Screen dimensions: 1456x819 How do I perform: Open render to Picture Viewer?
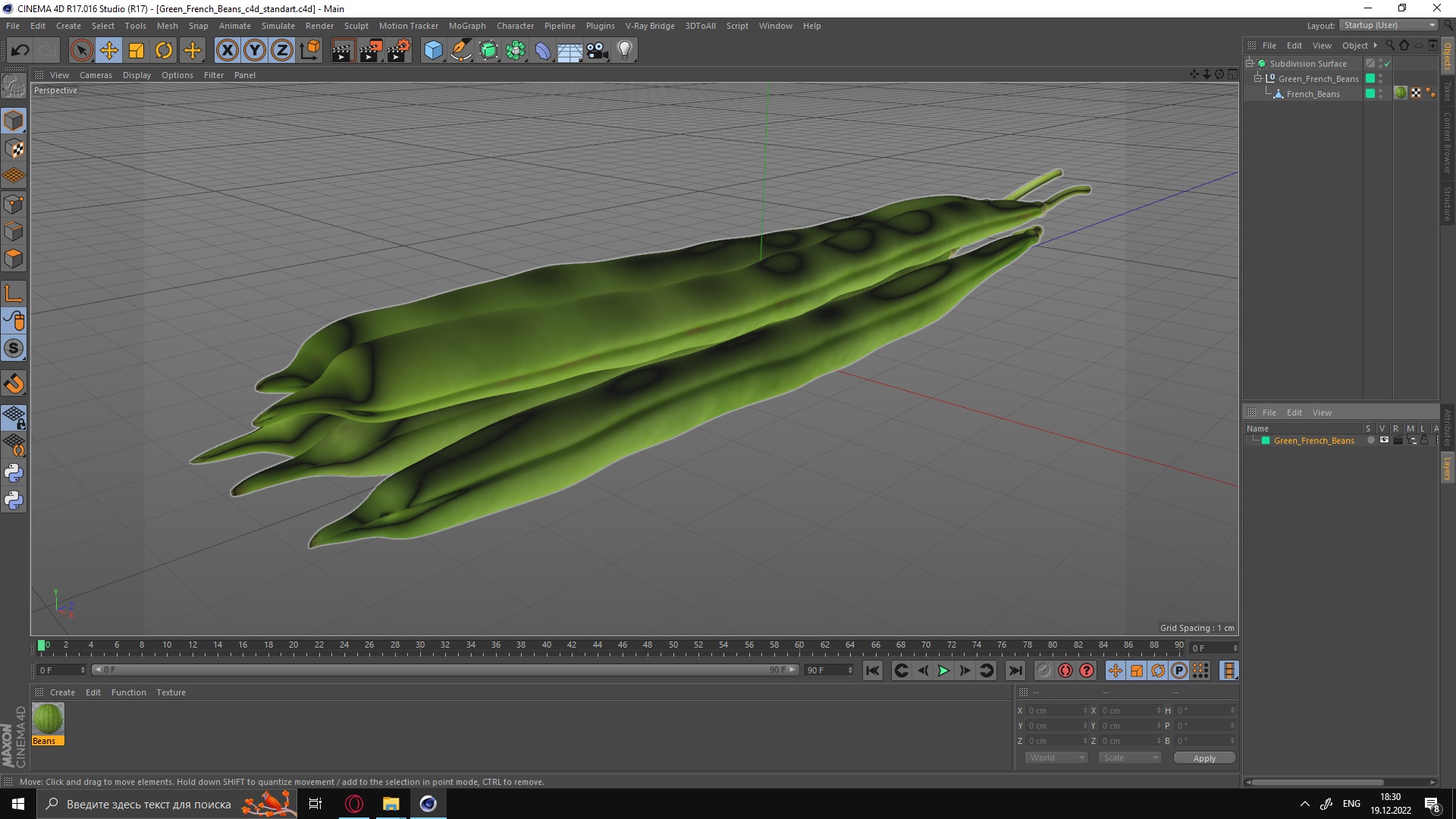pyautogui.click(x=371, y=51)
